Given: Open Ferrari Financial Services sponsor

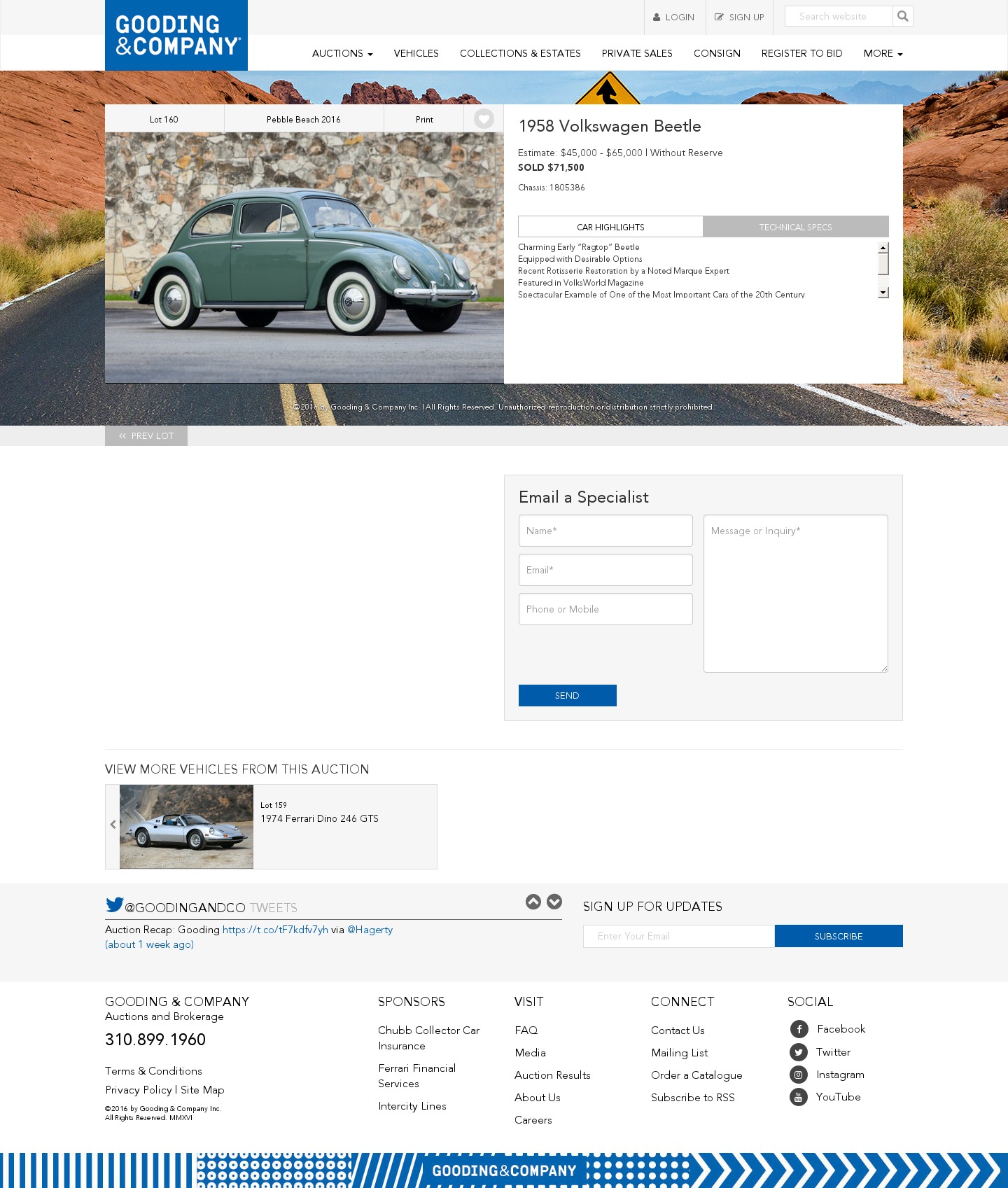Looking at the screenshot, I should 417,1076.
